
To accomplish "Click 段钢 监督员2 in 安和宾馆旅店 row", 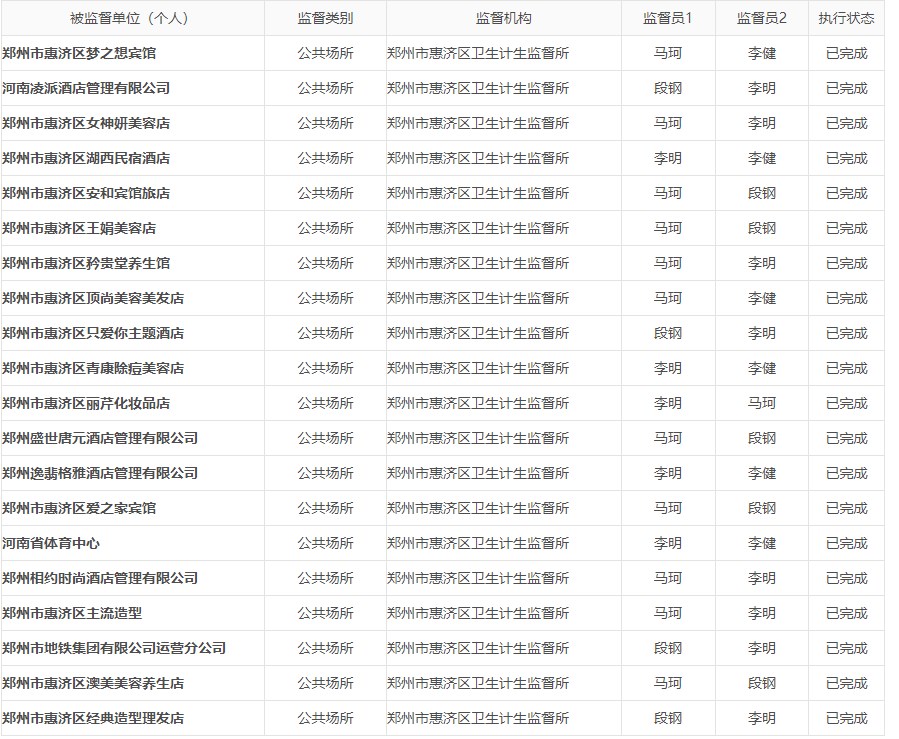I will coord(761,193).
